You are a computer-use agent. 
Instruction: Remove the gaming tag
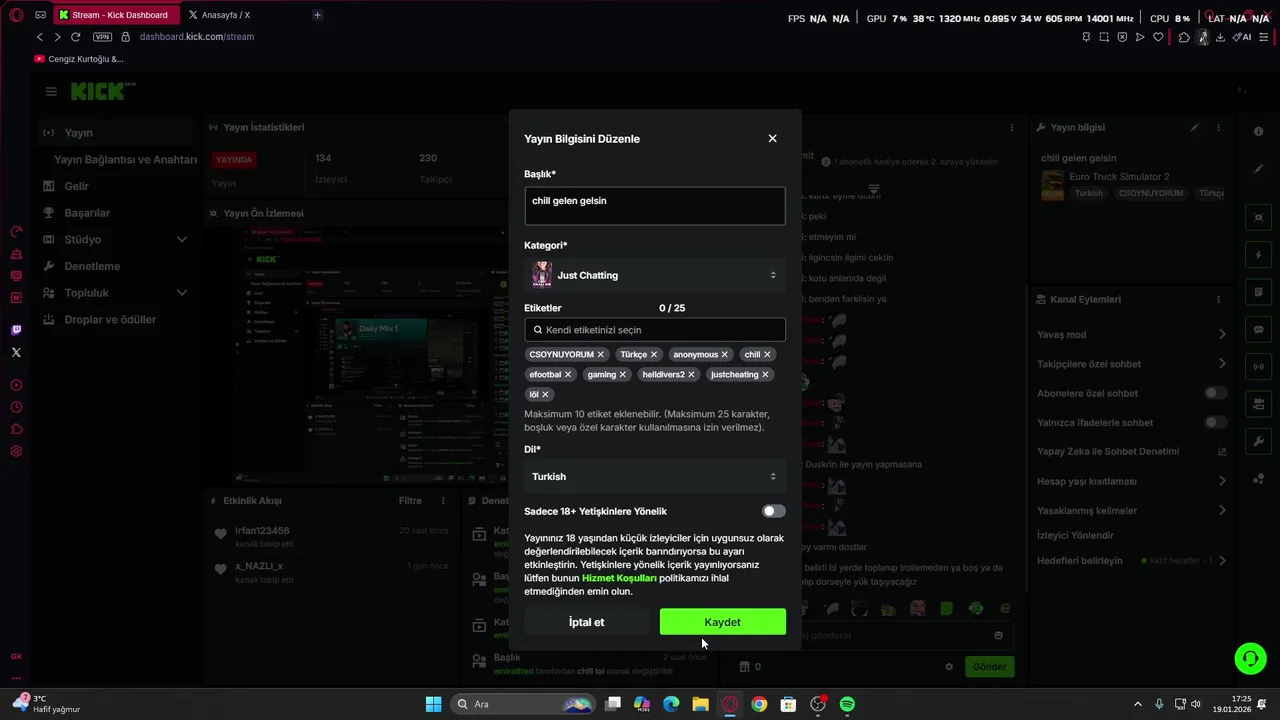(622, 374)
